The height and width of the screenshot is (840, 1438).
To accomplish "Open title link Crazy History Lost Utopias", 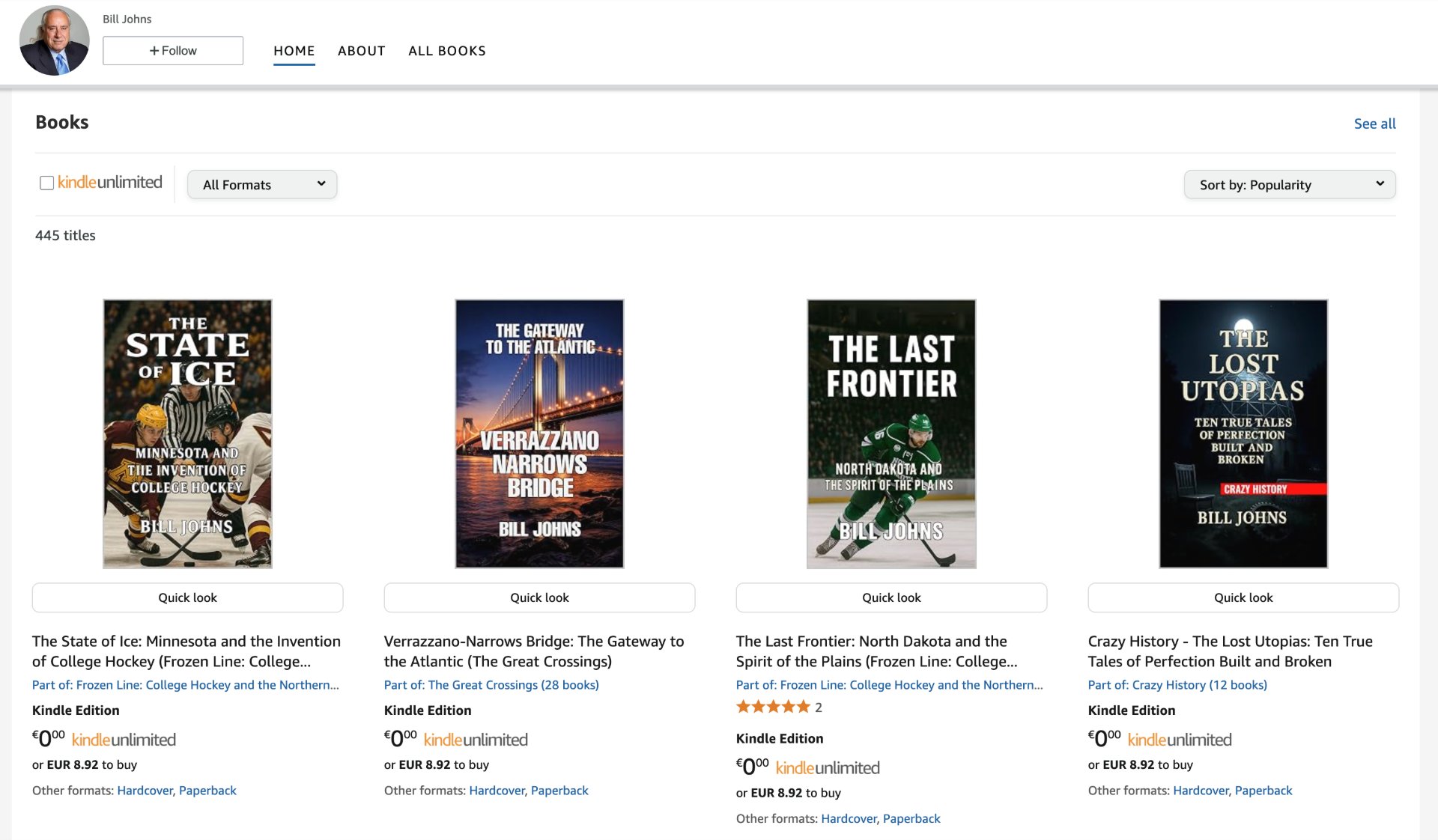I will [x=1231, y=651].
